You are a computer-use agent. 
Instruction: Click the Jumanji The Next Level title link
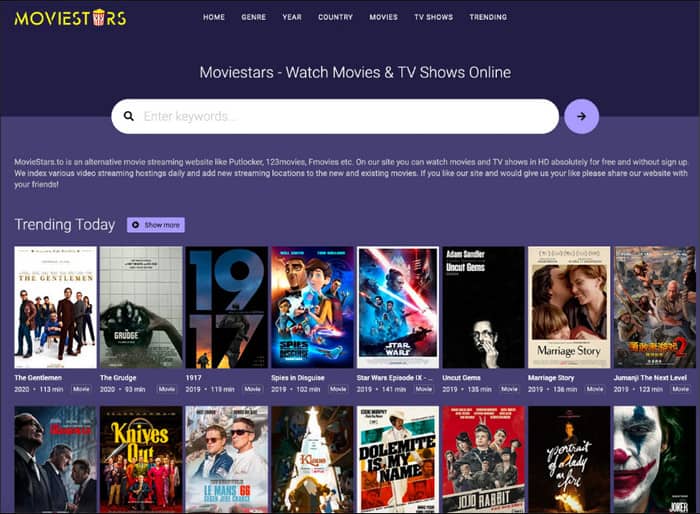pyautogui.click(x=650, y=378)
